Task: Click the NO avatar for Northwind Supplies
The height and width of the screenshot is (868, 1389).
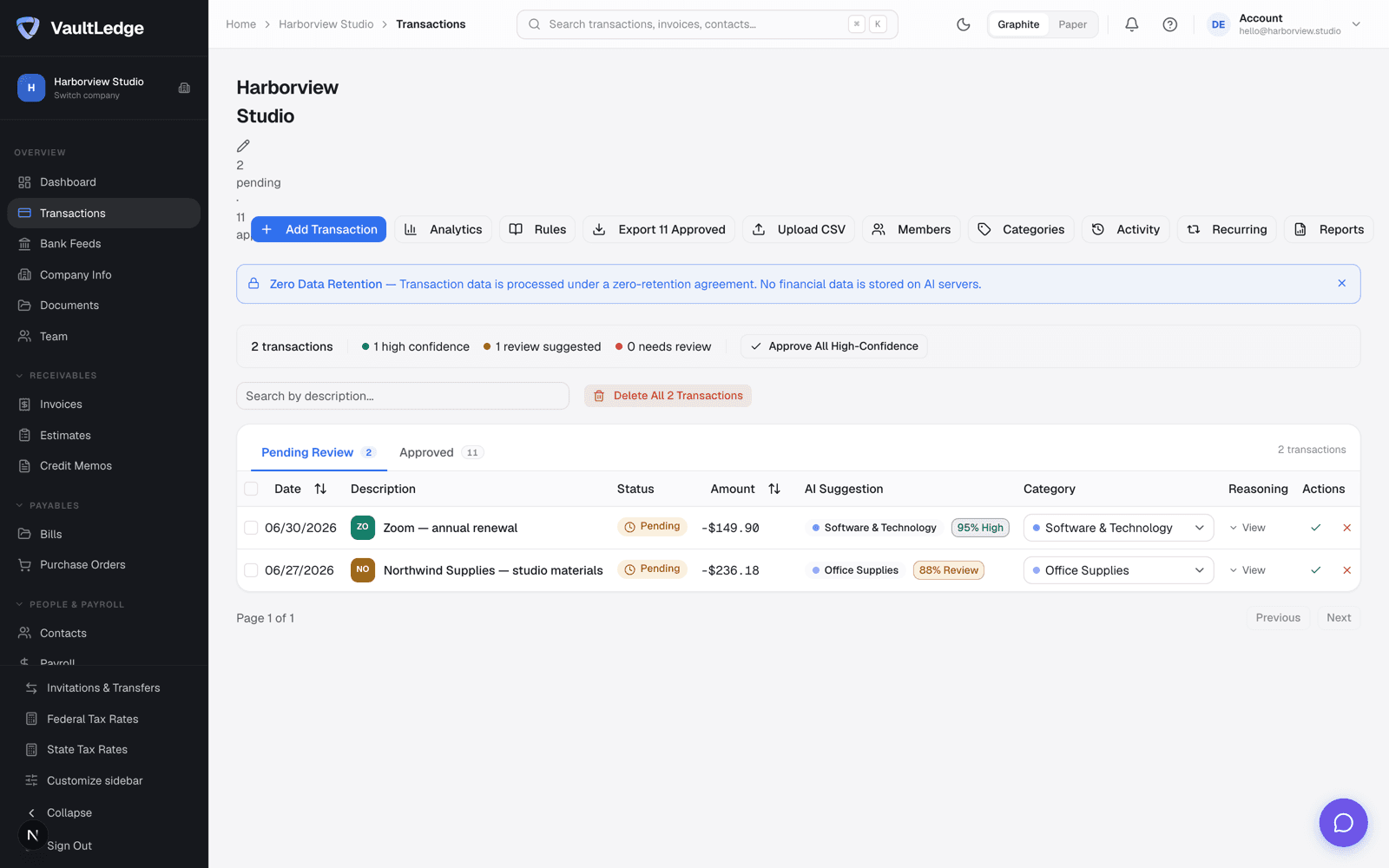Action: click(x=363, y=570)
